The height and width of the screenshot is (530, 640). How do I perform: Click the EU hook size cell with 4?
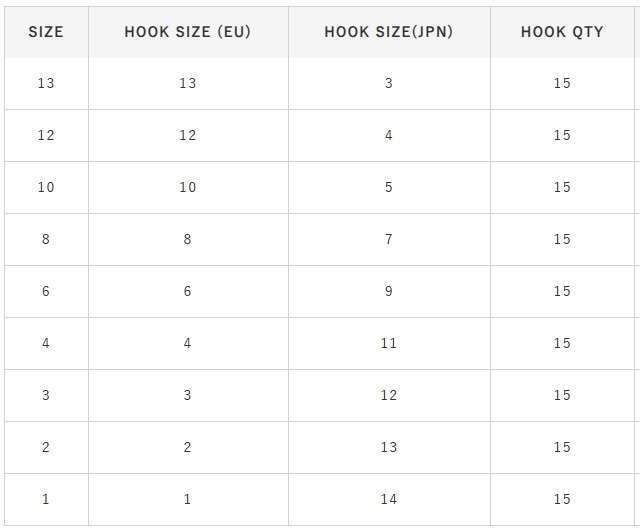pyautogui.click(x=188, y=343)
